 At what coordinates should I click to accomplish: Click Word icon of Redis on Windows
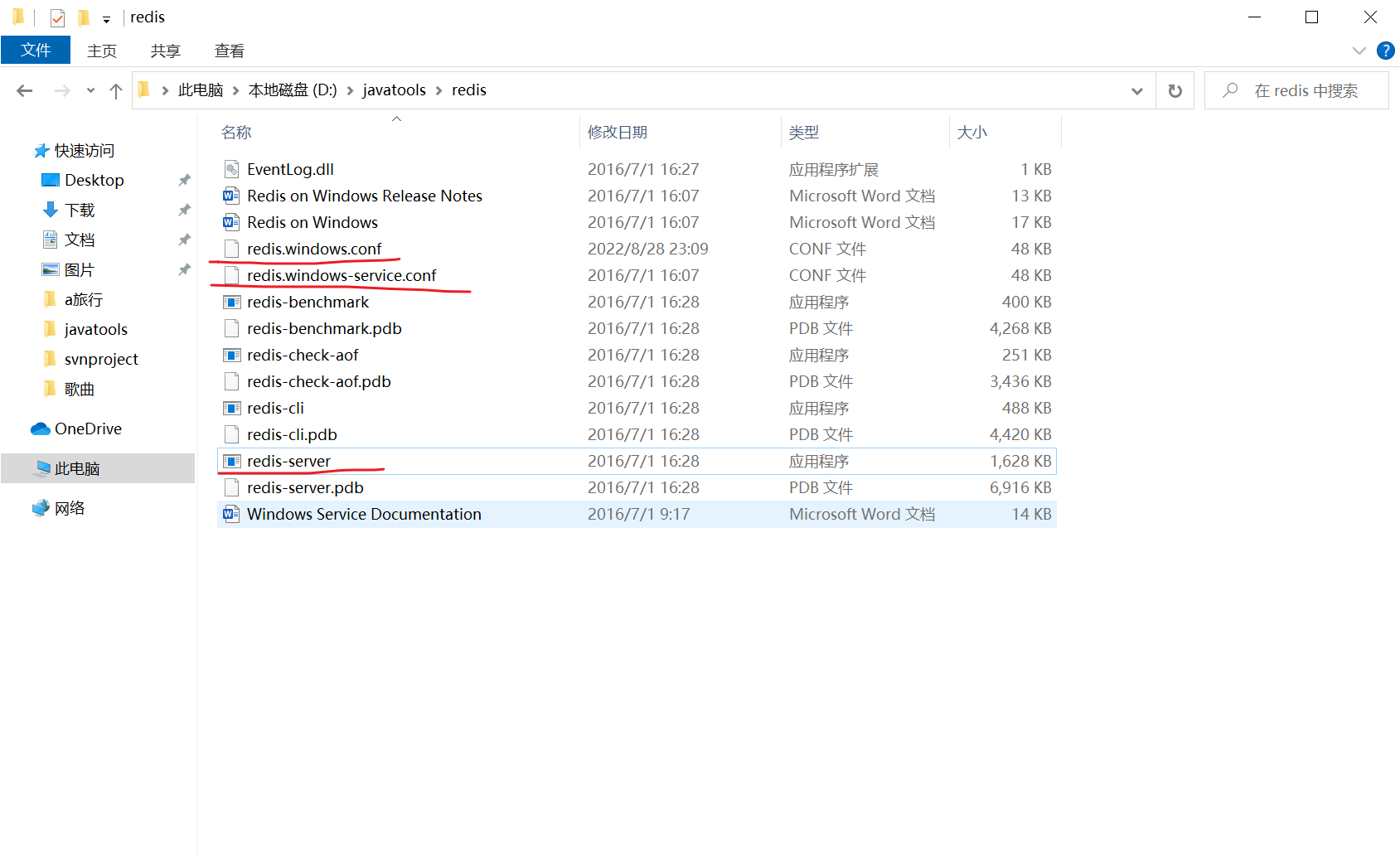tap(231, 222)
